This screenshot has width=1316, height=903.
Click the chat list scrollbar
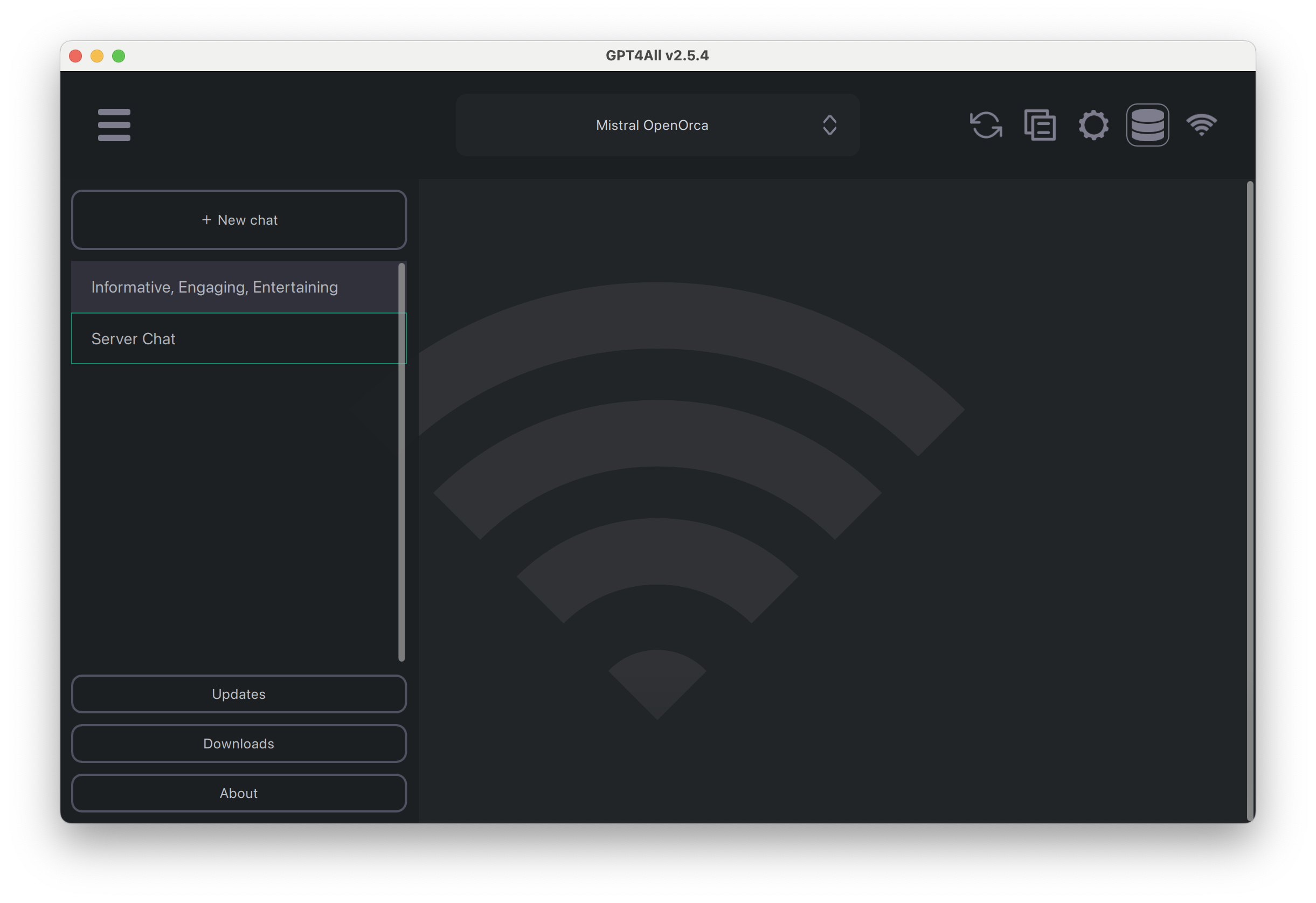click(x=401, y=461)
